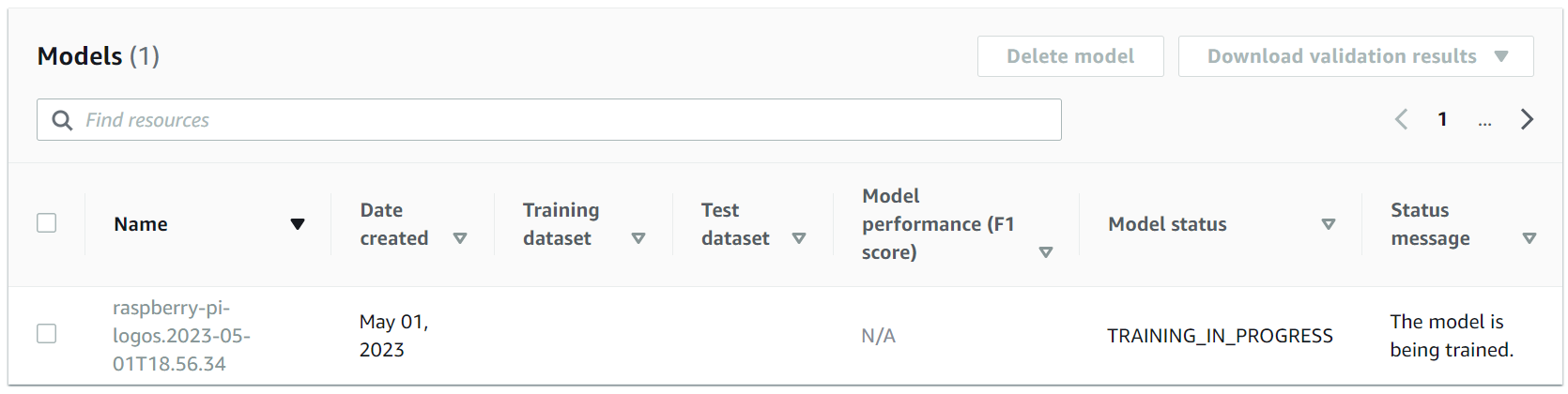The image size is (1568, 394).
Task: Sort by Training dataset arrow
Action: (638, 238)
